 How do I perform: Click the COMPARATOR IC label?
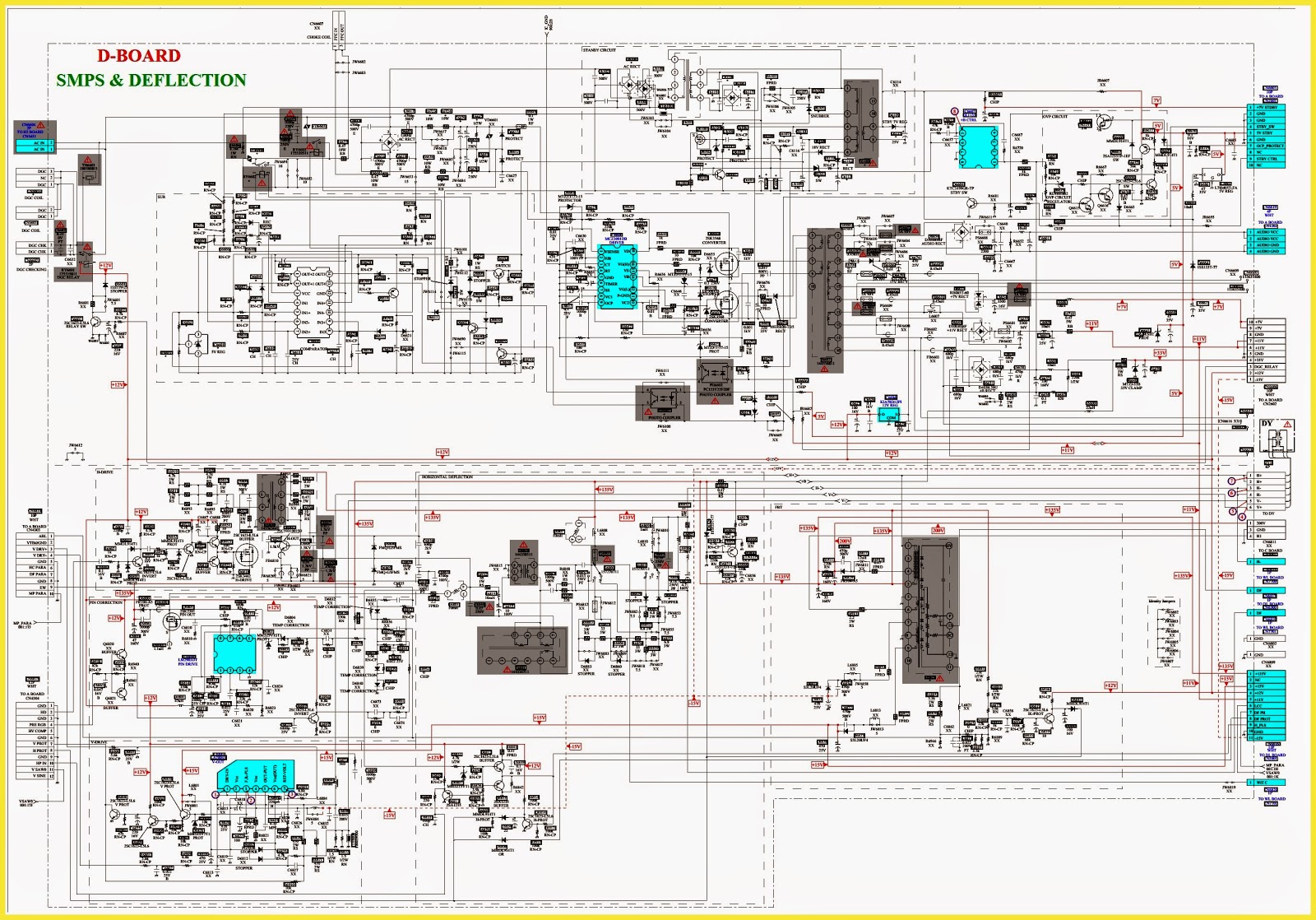pyautogui.click(x=314, y=349)
